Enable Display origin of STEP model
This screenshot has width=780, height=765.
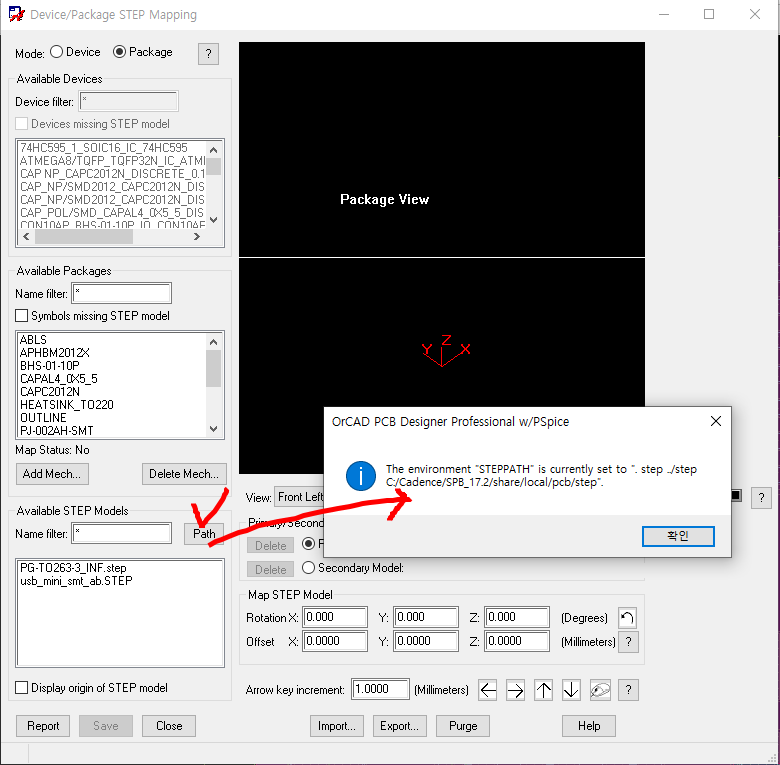click(21, 688)
